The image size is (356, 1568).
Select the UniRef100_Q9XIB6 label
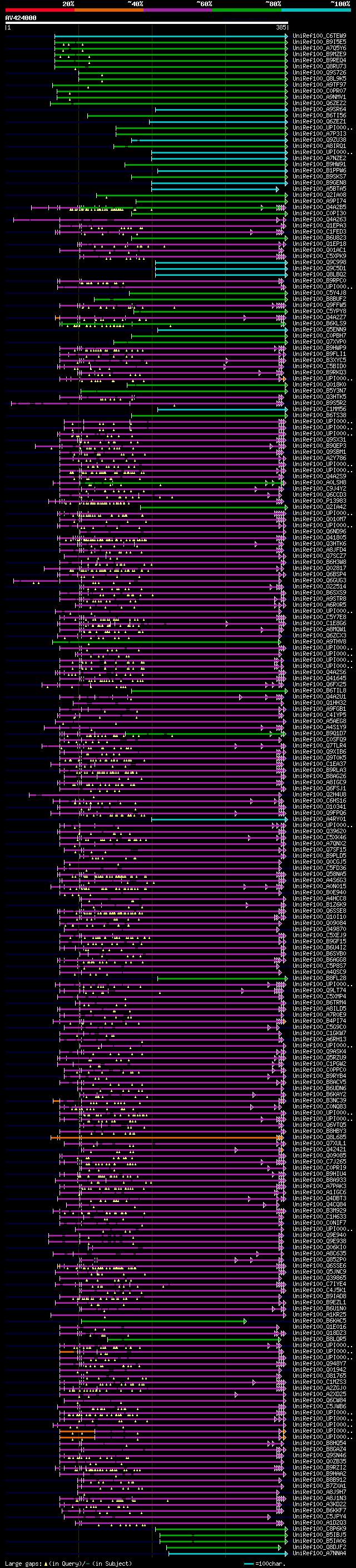click(x=319, y=752)
